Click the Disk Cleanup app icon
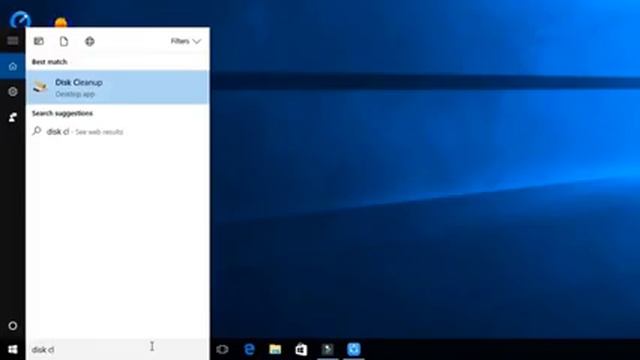This screenshot has width=640, height=360. click(x=40, y=87)
